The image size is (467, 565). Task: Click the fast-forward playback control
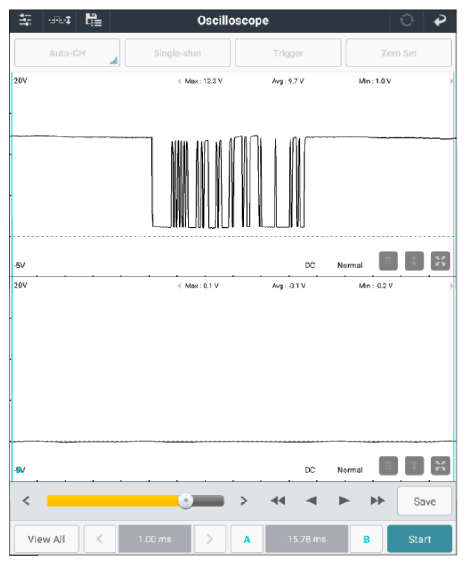tap(377, 501)
